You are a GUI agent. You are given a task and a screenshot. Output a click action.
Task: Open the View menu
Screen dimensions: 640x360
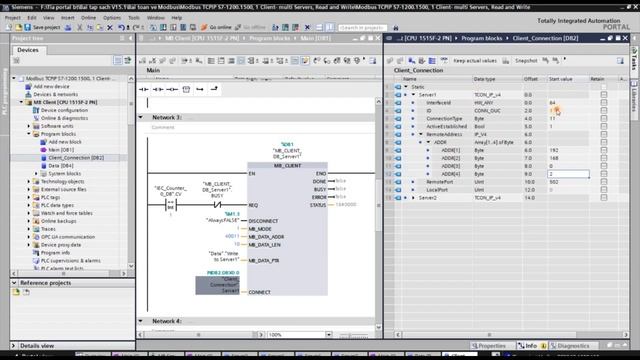49,18
